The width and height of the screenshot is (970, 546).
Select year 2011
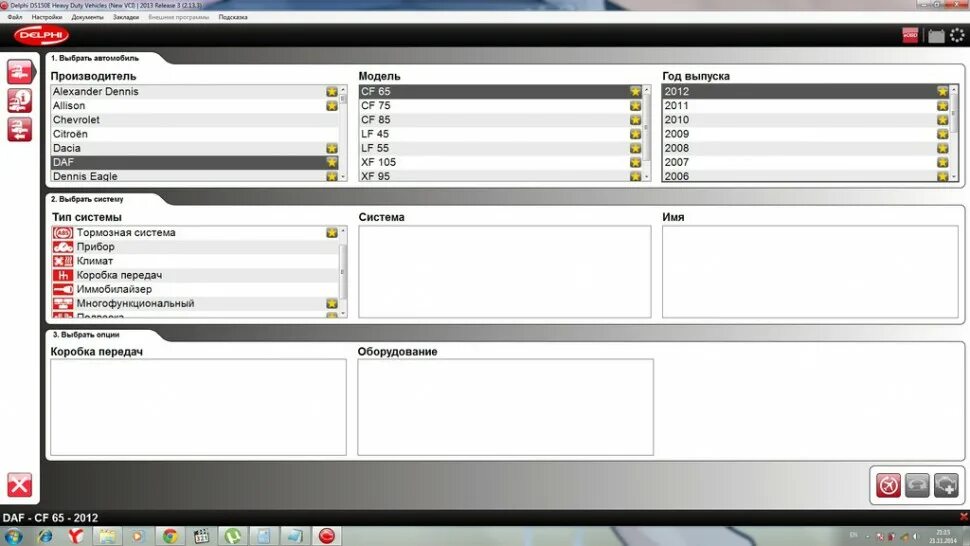click(806, 106)
